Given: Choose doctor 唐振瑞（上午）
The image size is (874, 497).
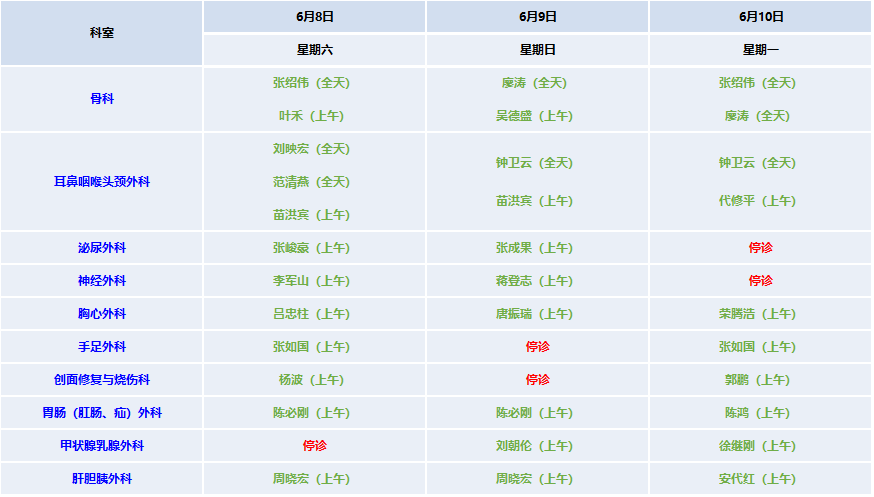Looking at the screenshot, I should [x=537, y=314].
